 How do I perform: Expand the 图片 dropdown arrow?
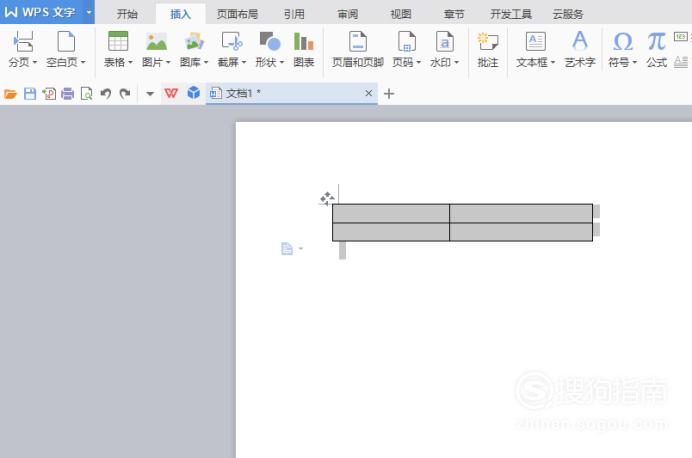(x=168, y=62)
